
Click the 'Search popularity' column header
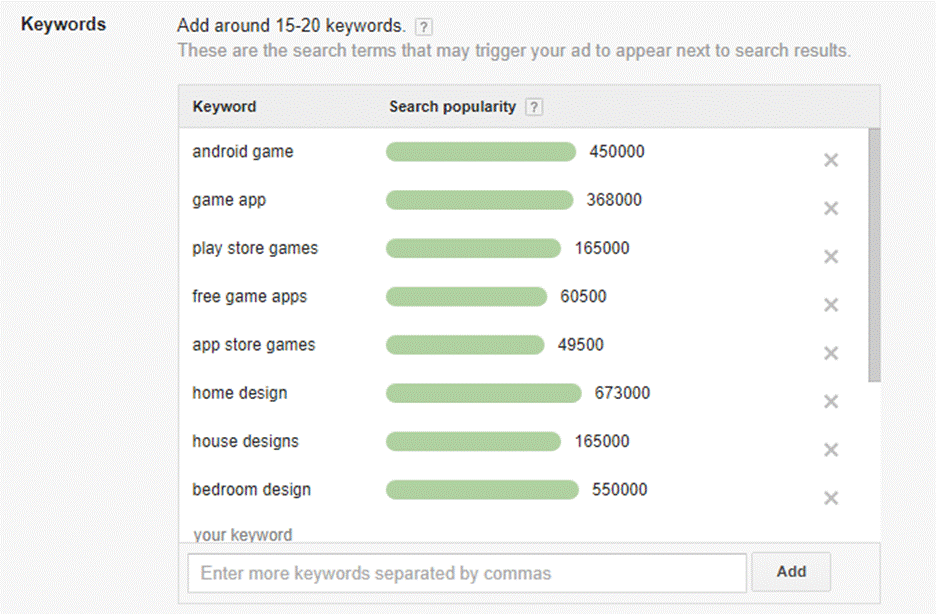click(452, 107)
